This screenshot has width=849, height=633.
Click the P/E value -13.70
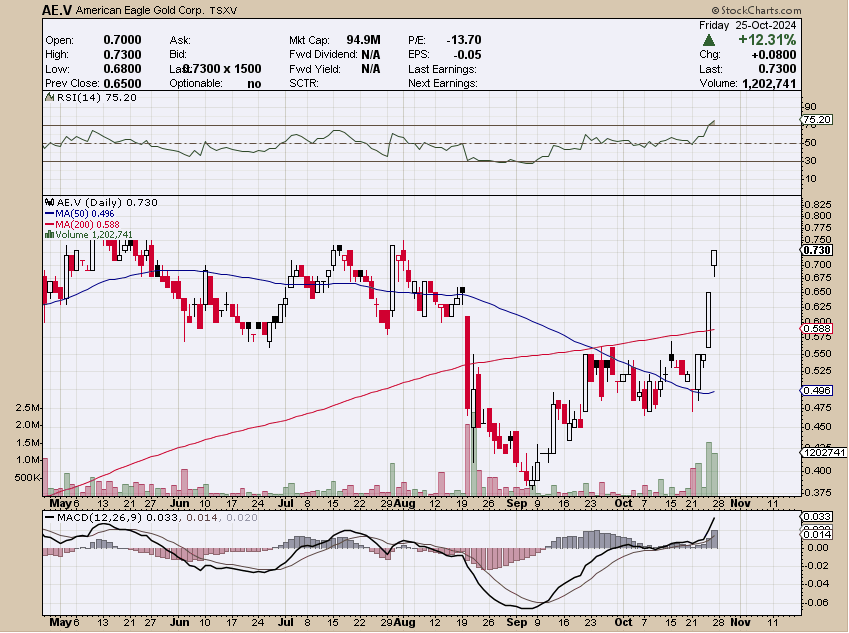(463, 40)
